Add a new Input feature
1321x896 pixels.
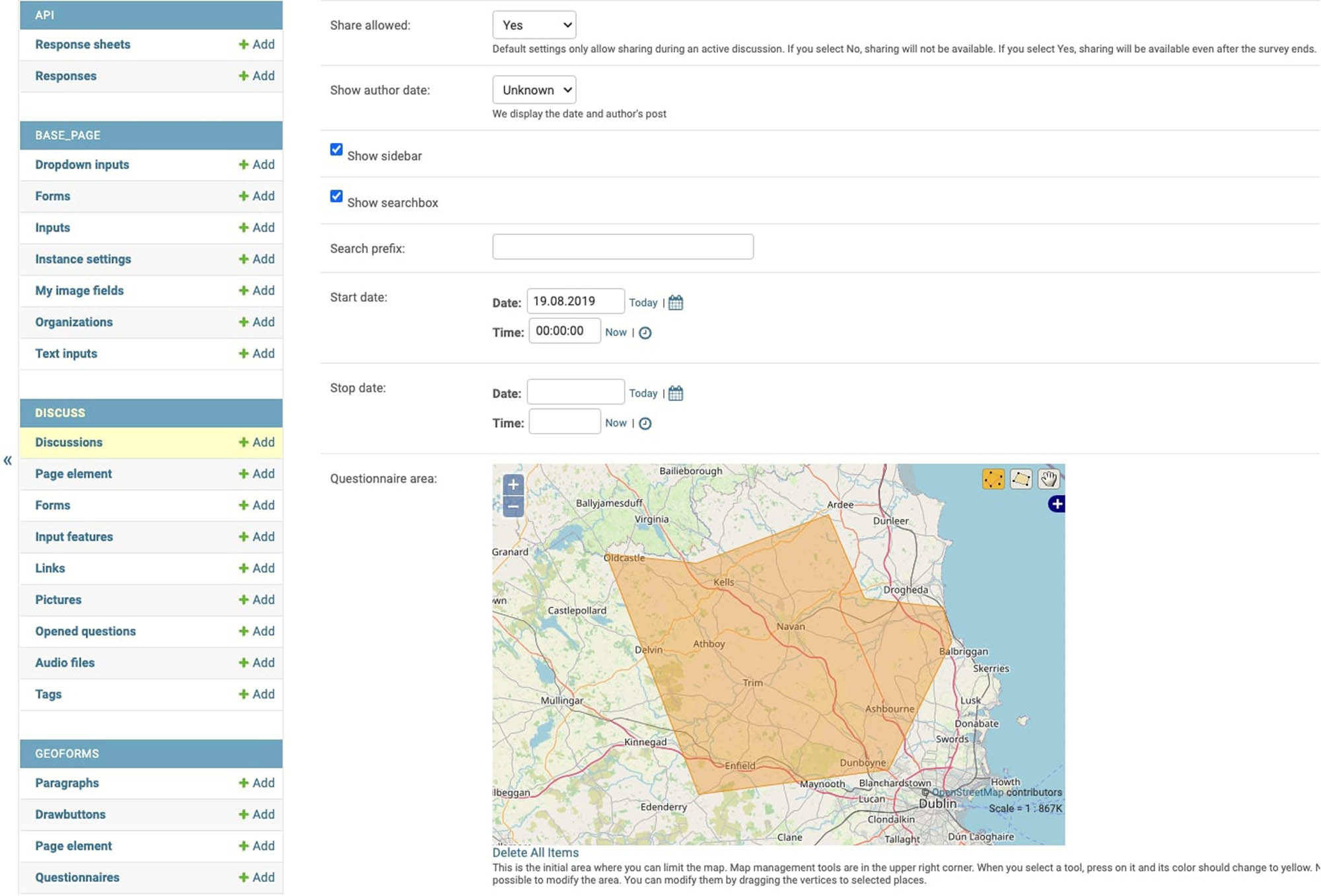point(256,537)
